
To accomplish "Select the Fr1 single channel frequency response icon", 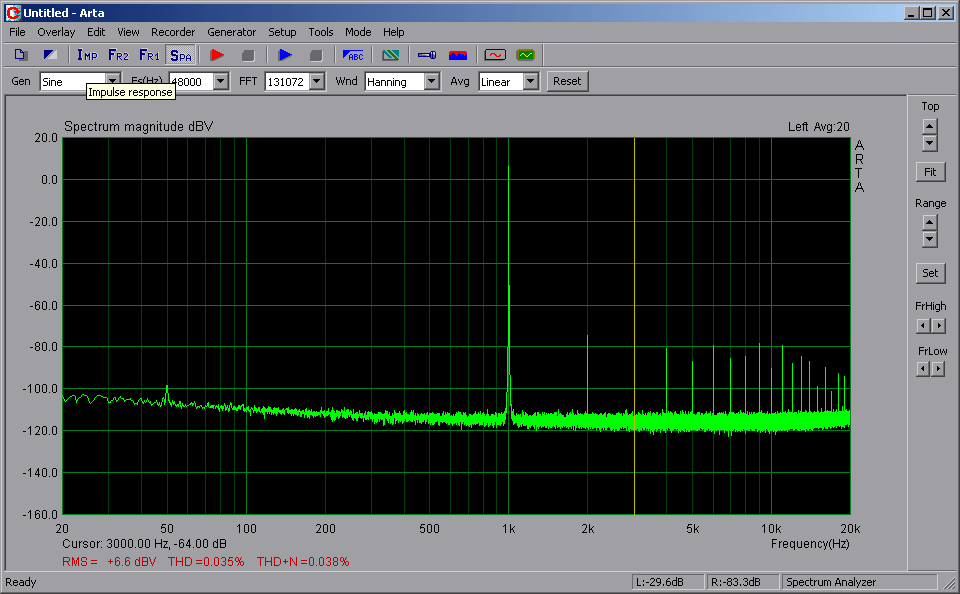I will pos(149,55).
